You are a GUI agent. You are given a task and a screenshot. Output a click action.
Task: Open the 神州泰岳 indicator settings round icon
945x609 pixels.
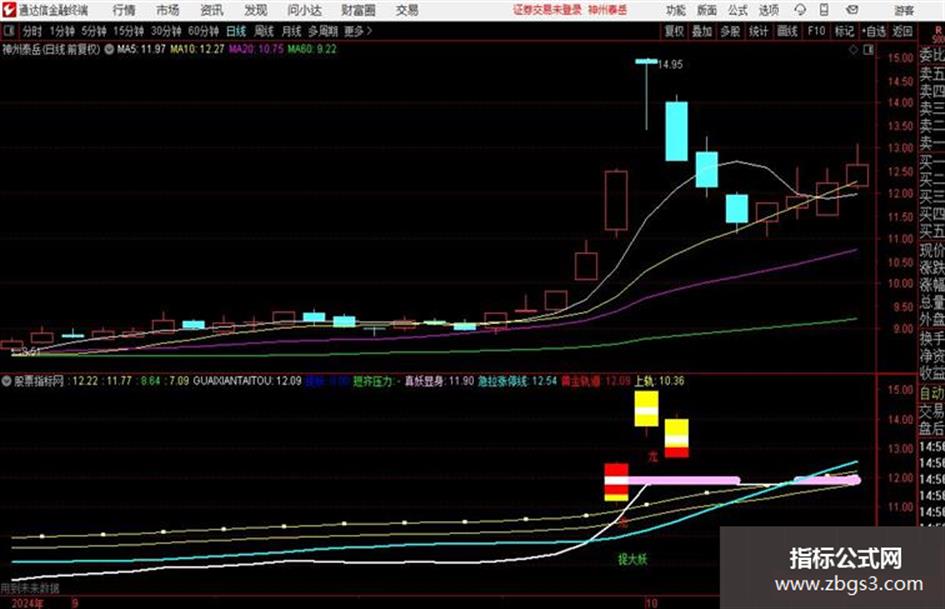109,49
